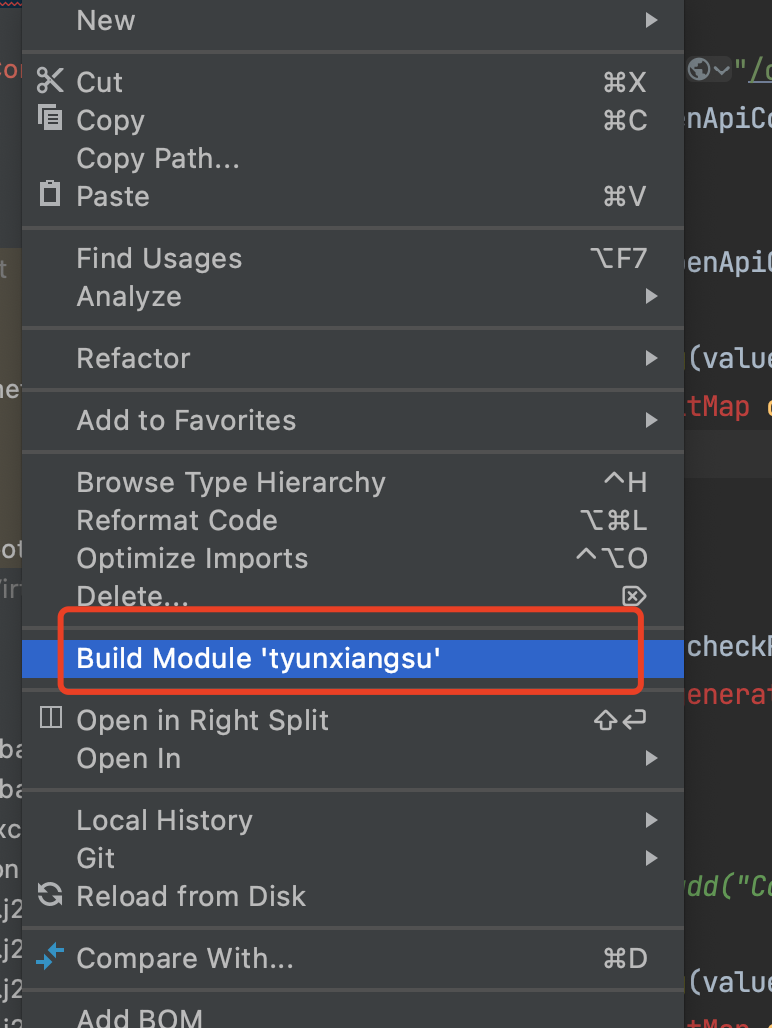Click the 'checkP' code text in the editor
Screen dimensions: 772x1028
pyautogui.click(x=729, y=647)
